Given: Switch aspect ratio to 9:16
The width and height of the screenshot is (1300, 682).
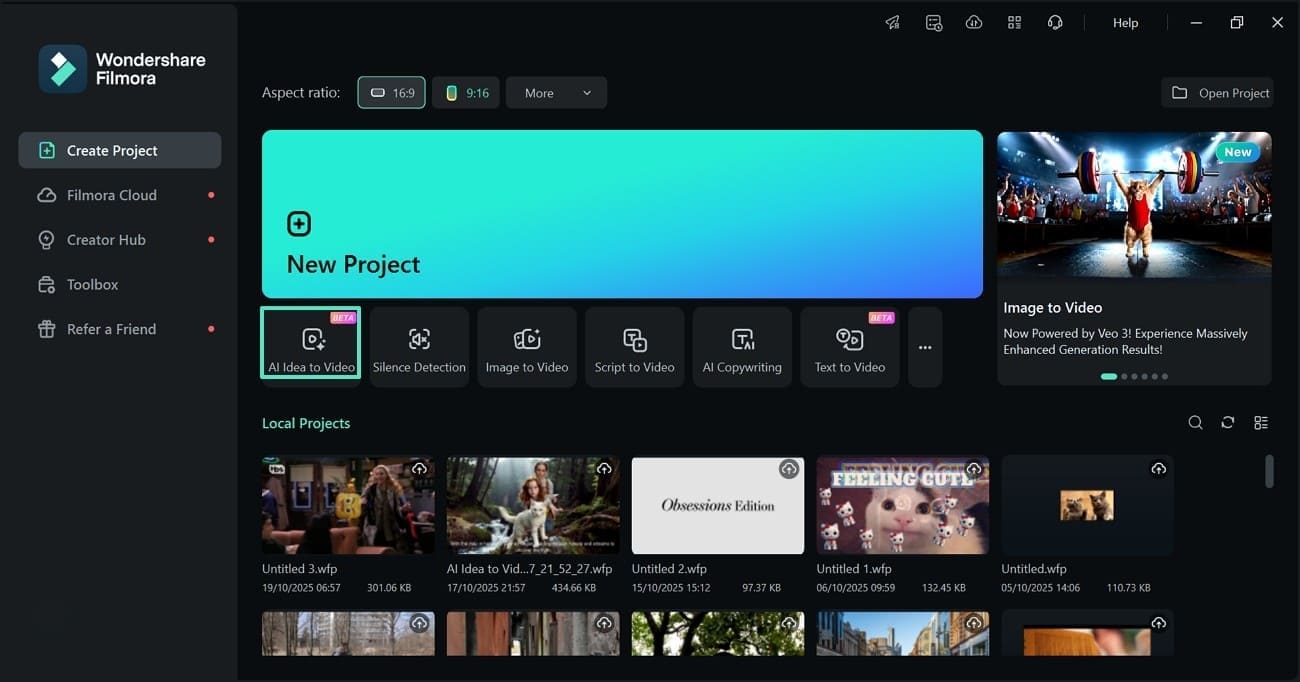Looking at the screenshot, I should [x=466, y=92].
